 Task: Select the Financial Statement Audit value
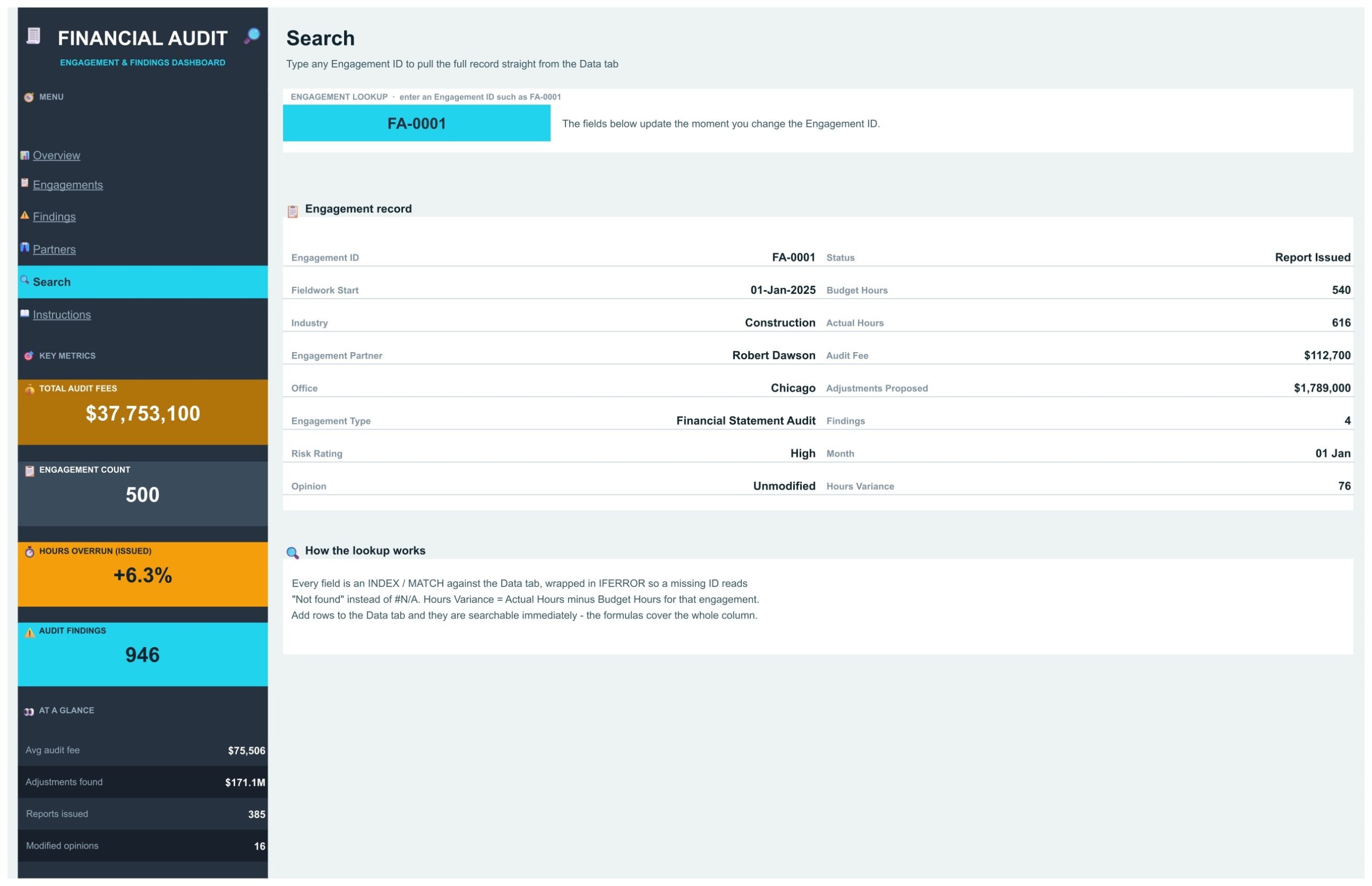[x=745, y=421]
